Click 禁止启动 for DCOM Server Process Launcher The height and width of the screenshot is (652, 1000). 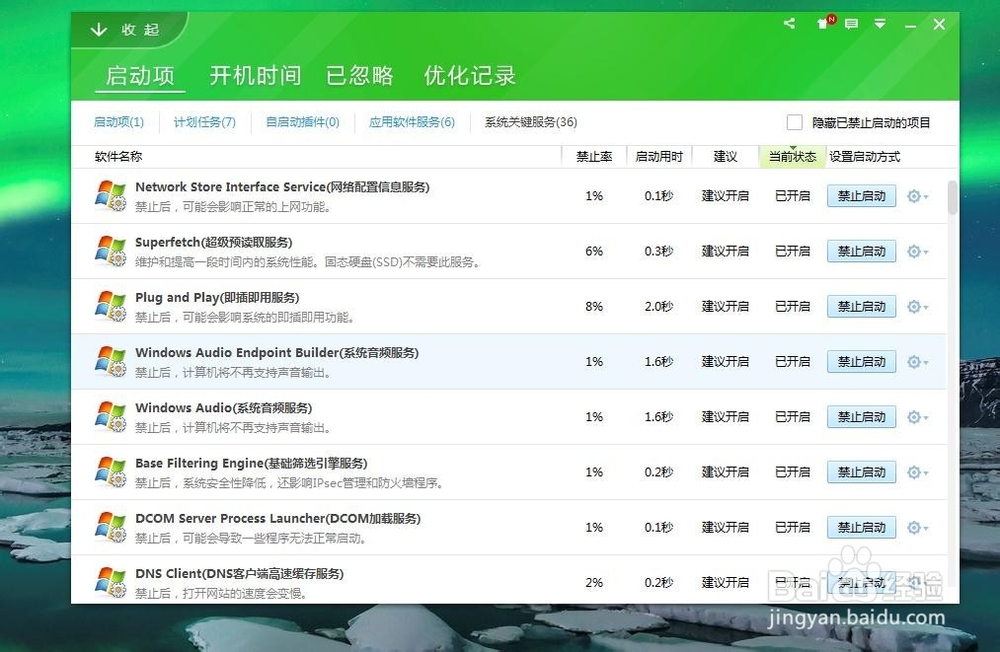click(x=861, y=528)
